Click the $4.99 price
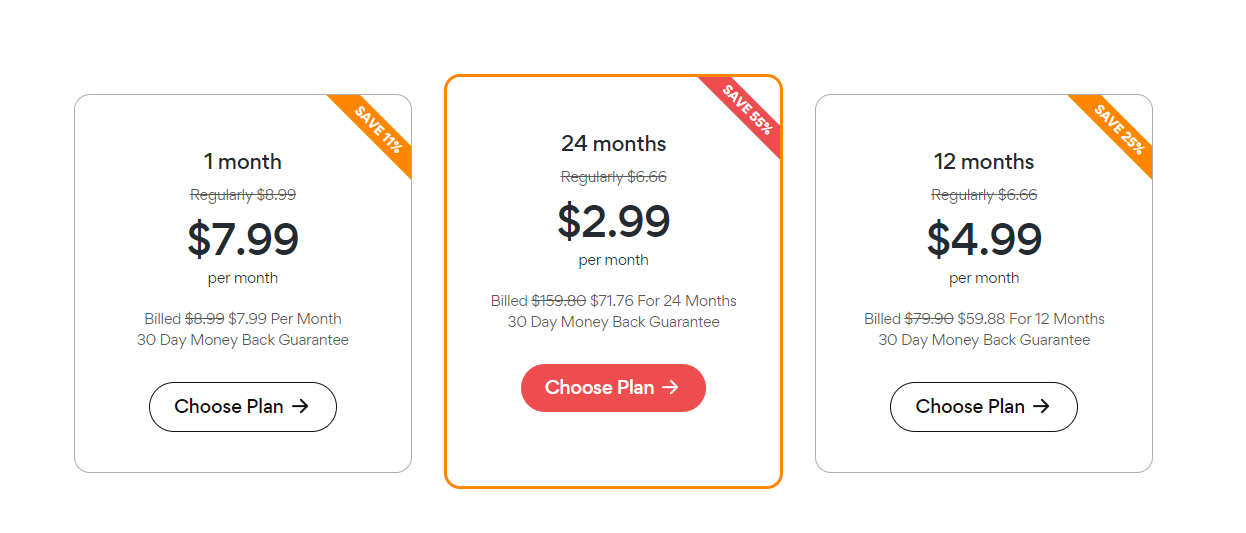 tap(984, 239)
